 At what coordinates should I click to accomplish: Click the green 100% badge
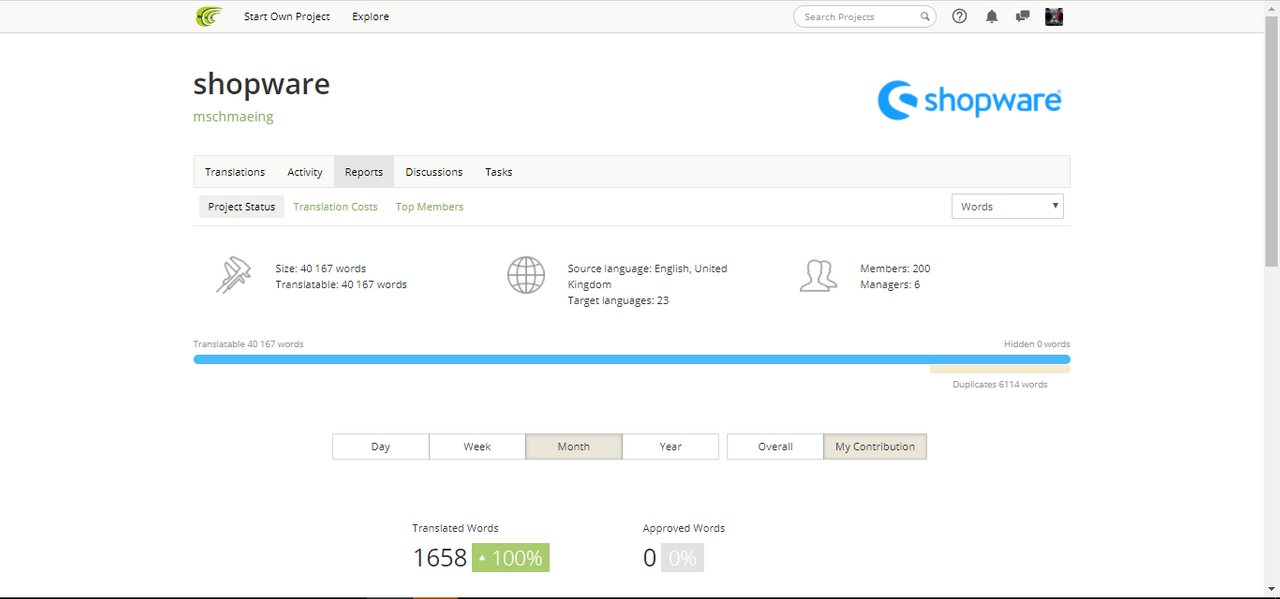(511, 558)
